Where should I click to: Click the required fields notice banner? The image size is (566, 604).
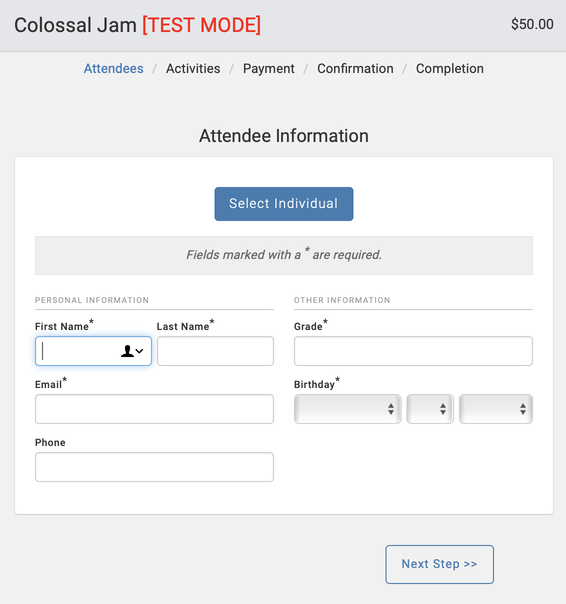284,255
